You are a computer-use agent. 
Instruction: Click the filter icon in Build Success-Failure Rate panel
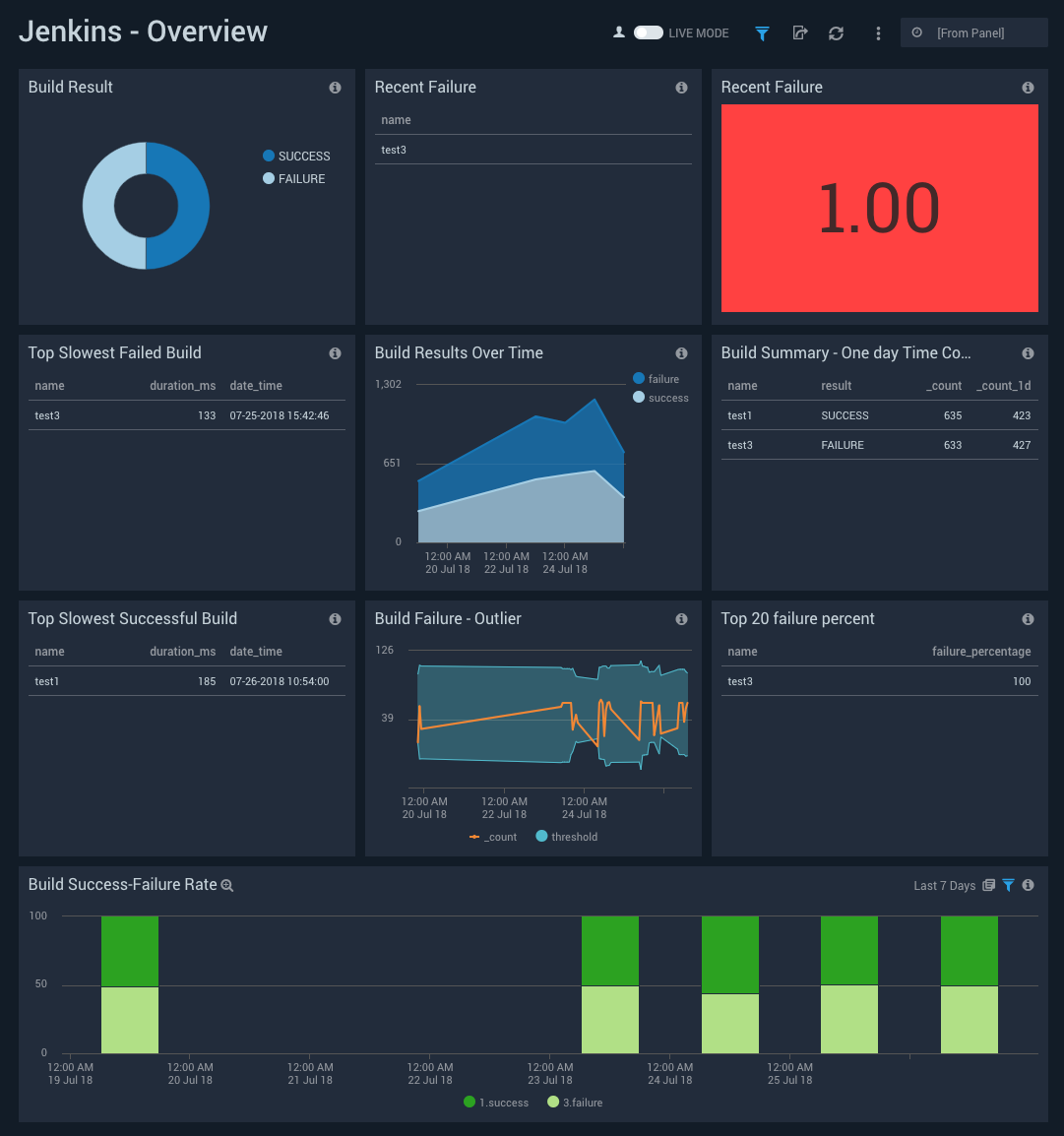point(1008,885)
